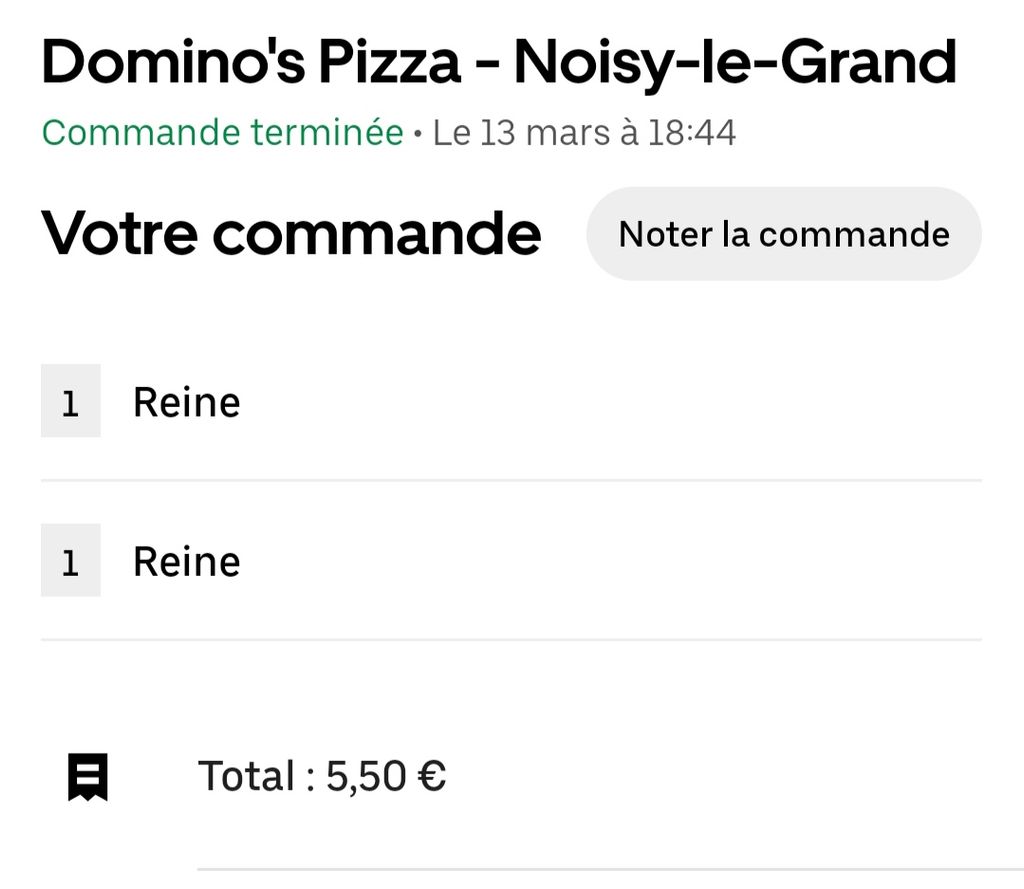This screenshot has width=1024, height=889.
Task: Click Noisy-le-Grand in the title
Action: (x=735, y=63)
